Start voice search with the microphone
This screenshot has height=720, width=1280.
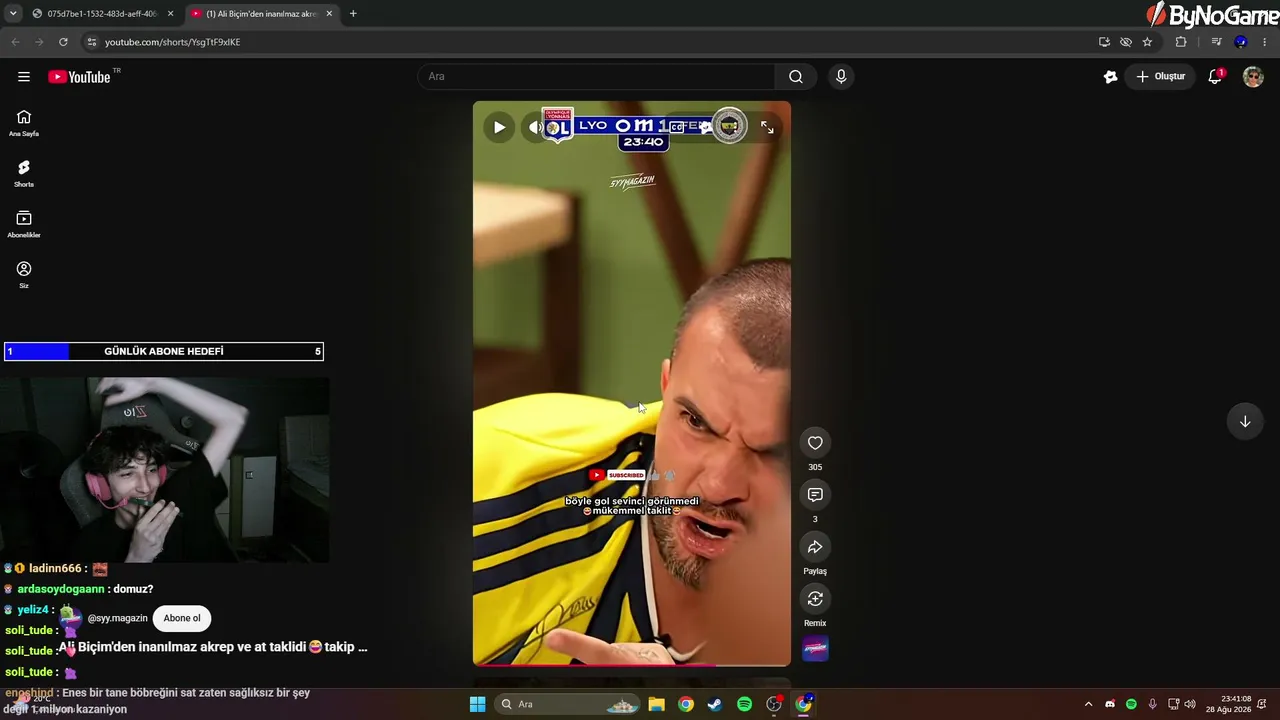coord(841,77)
